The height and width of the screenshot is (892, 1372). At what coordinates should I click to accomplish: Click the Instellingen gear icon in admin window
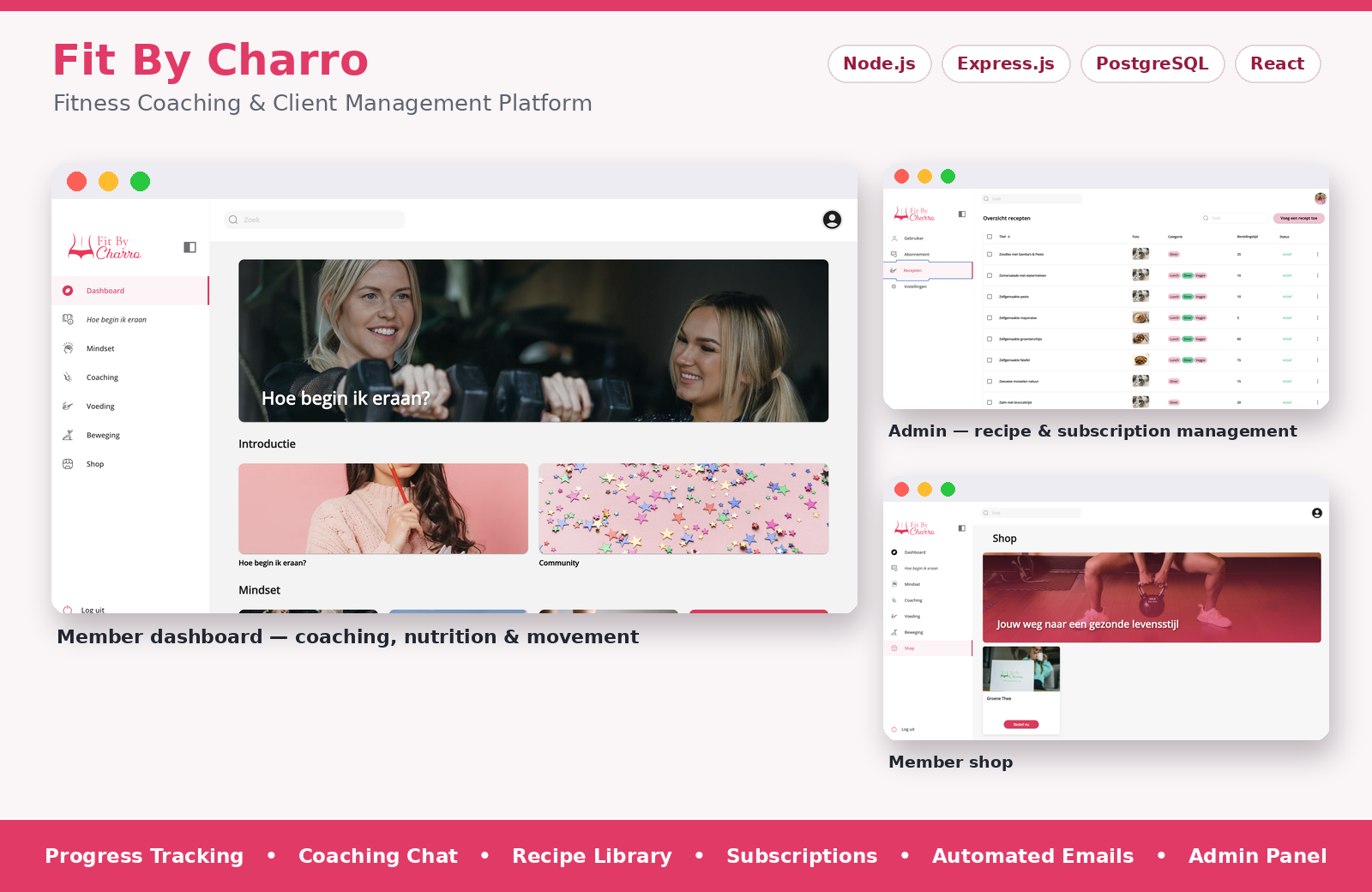(894, 286)
